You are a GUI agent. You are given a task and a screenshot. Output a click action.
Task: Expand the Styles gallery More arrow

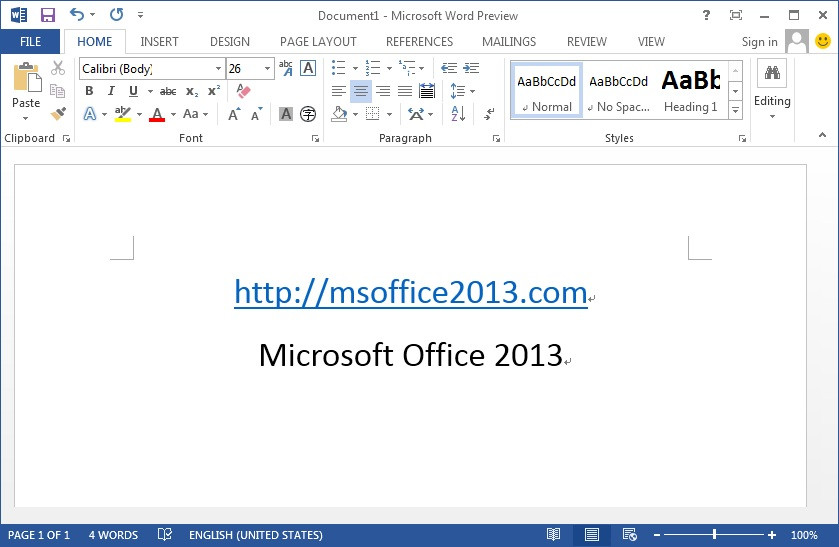click(x=736, y=110)
